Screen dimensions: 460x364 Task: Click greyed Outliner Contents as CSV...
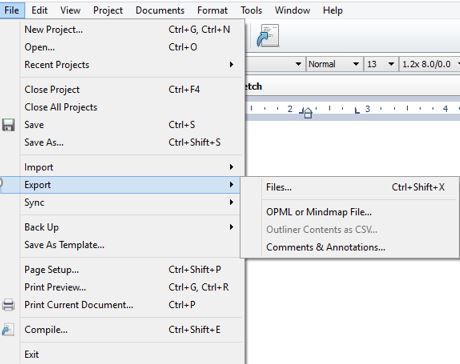(350, 230)
